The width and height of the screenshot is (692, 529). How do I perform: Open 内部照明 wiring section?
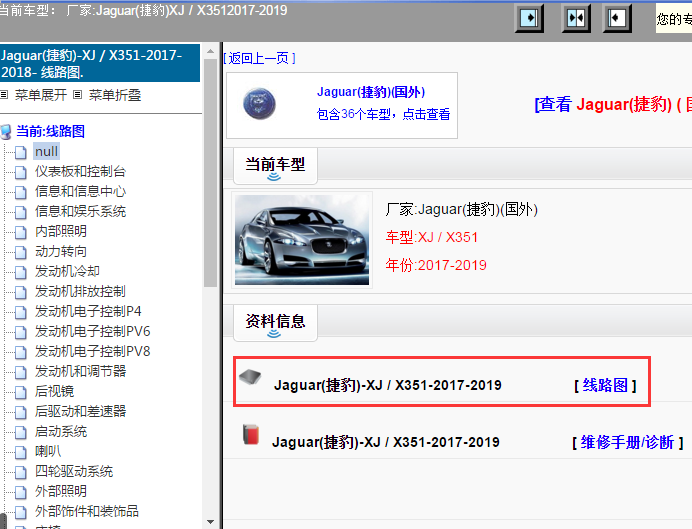click(x=61, y=231)
